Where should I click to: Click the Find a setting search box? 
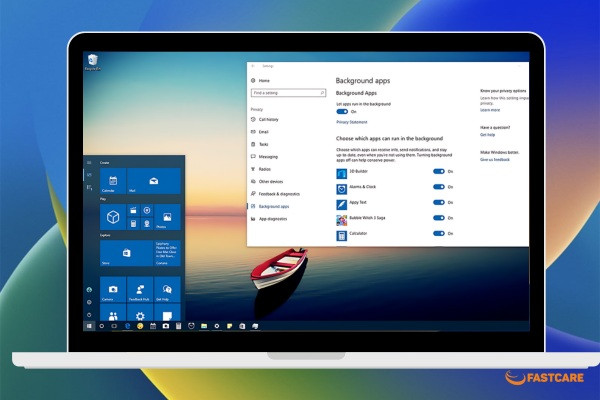(289, 93)
